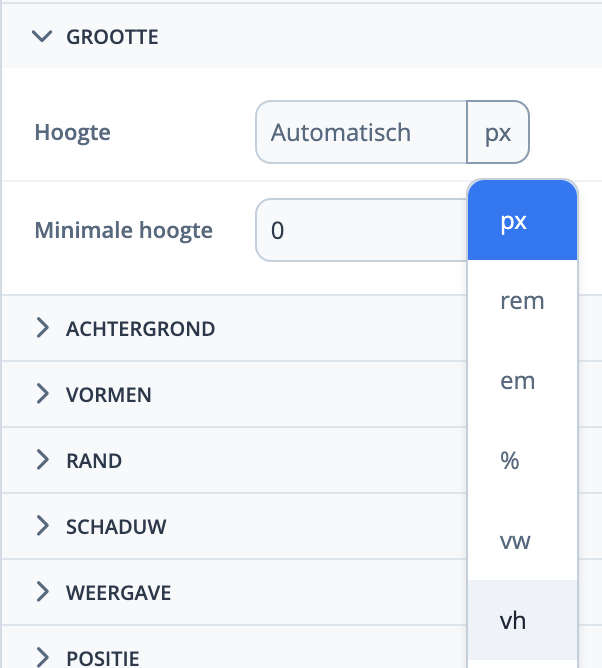Expand the VORMEN section
The width and height of the screenshot is (602, 668).
click(x=42, y=394)
